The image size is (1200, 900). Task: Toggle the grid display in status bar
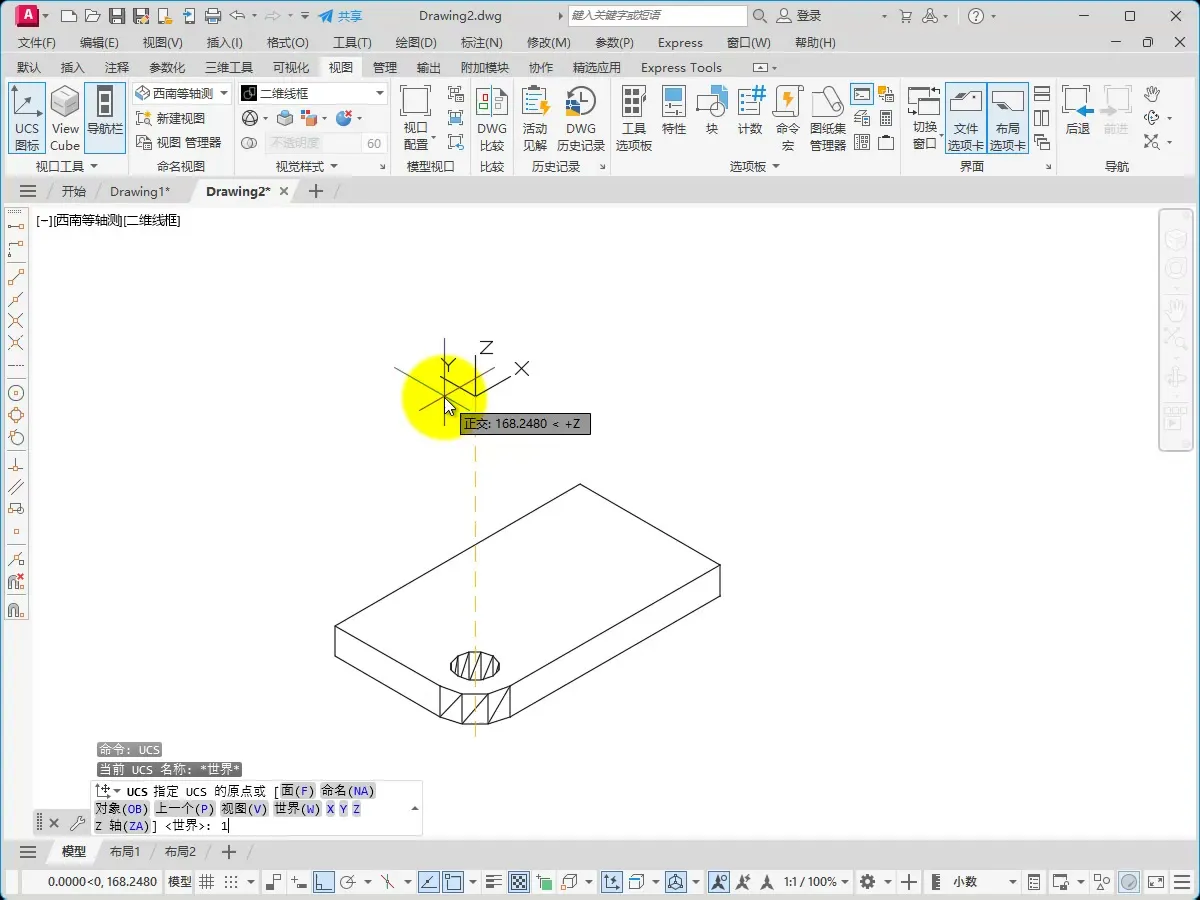207,882
